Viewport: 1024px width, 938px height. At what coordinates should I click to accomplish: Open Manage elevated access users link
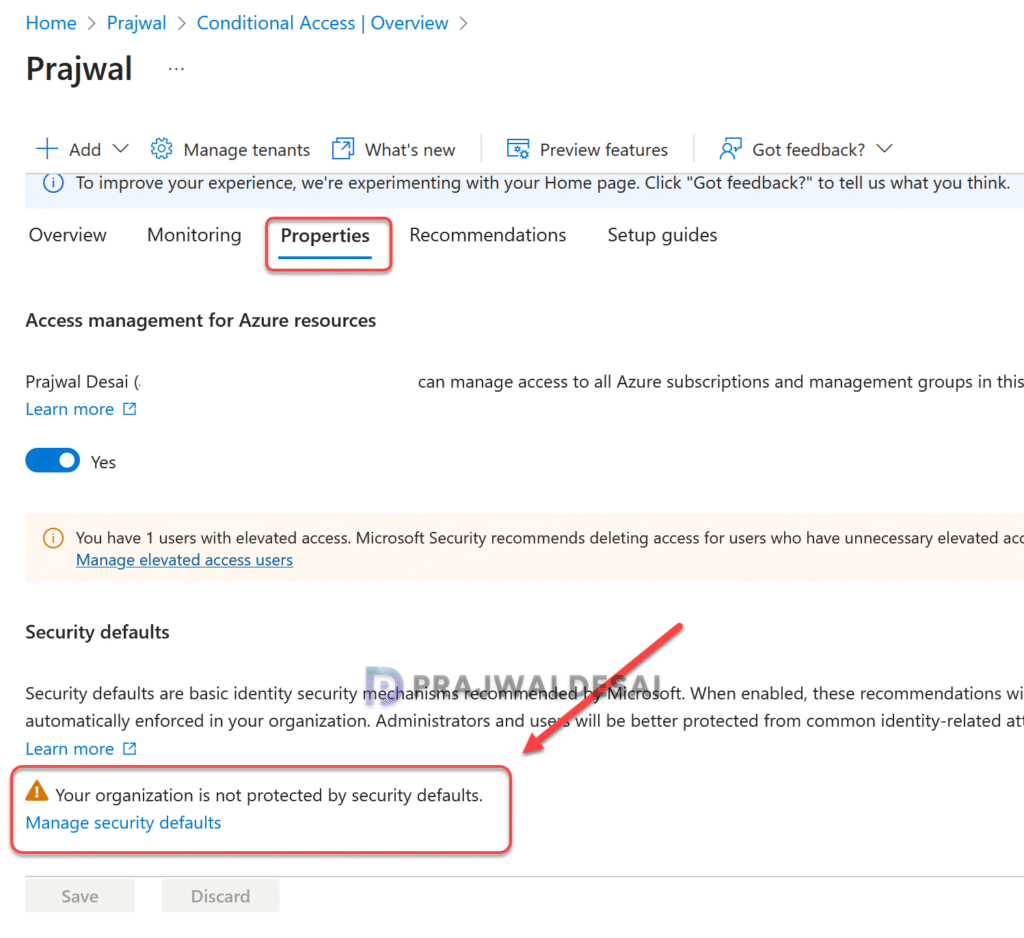pos(184,560)
